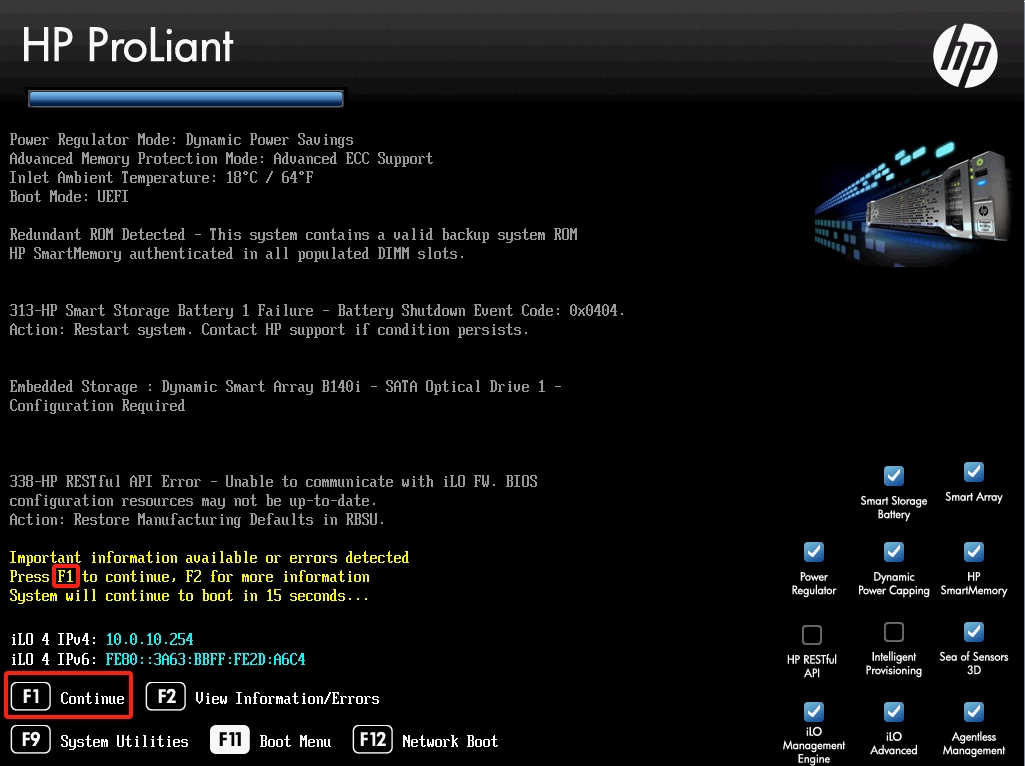
Task: Click the F1 key icon
Action: (31, 697)
